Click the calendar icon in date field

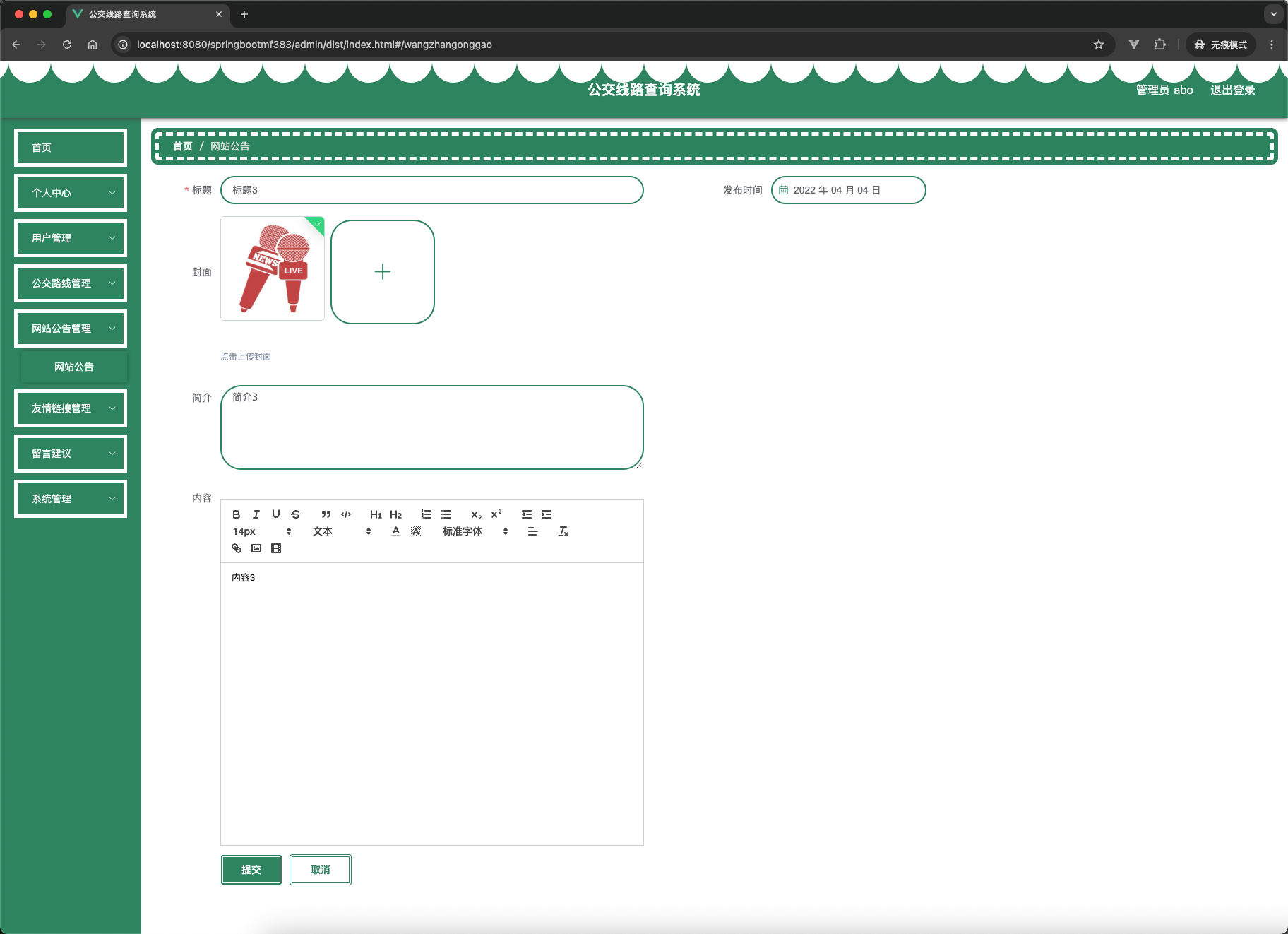783,190
